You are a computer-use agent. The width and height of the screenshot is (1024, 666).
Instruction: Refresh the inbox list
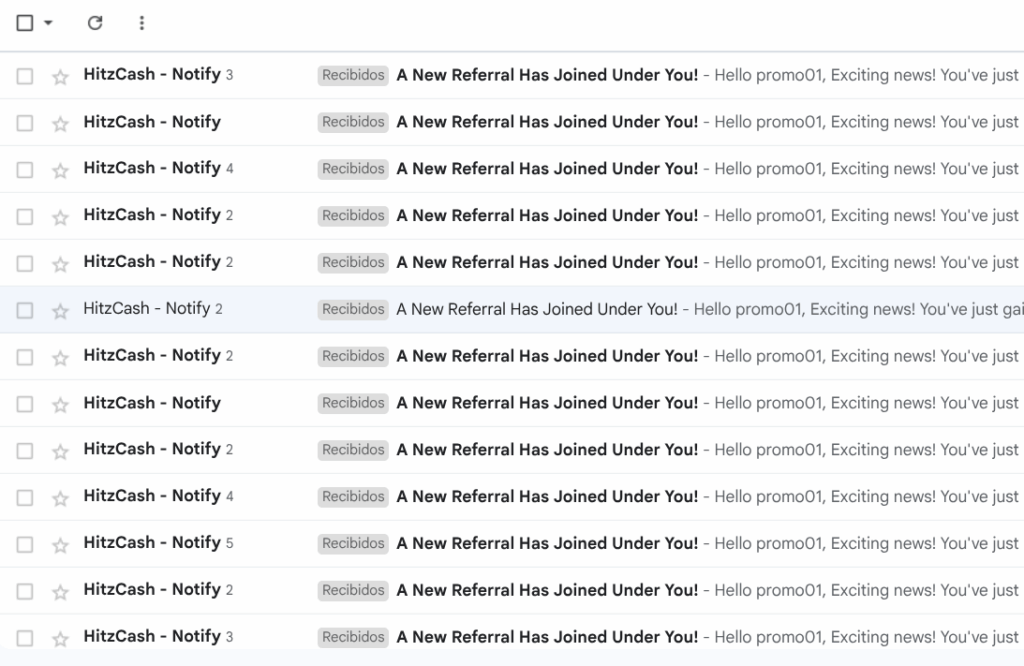pos(95,23)
